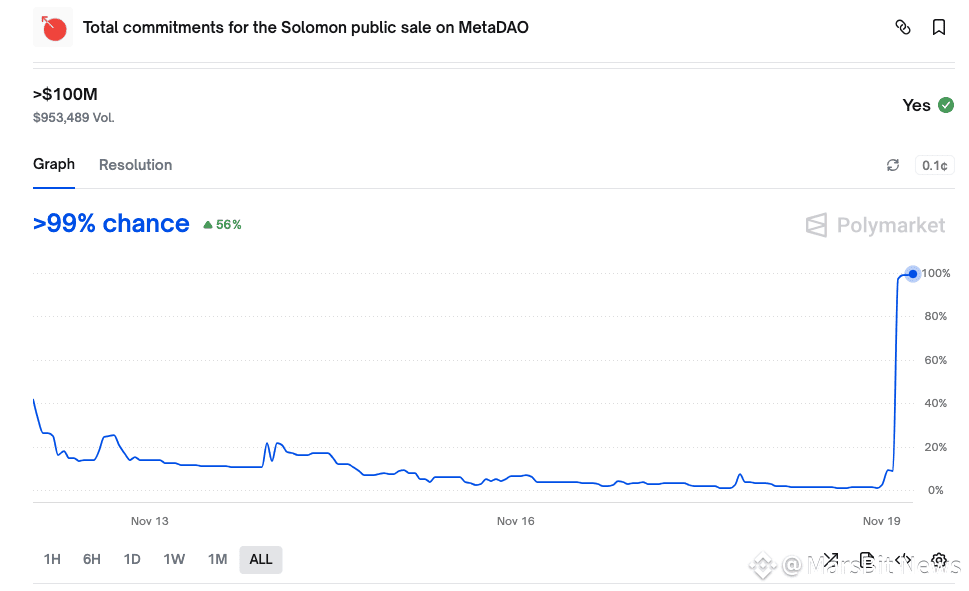Open the Graph tab

(x=54, y=164)
